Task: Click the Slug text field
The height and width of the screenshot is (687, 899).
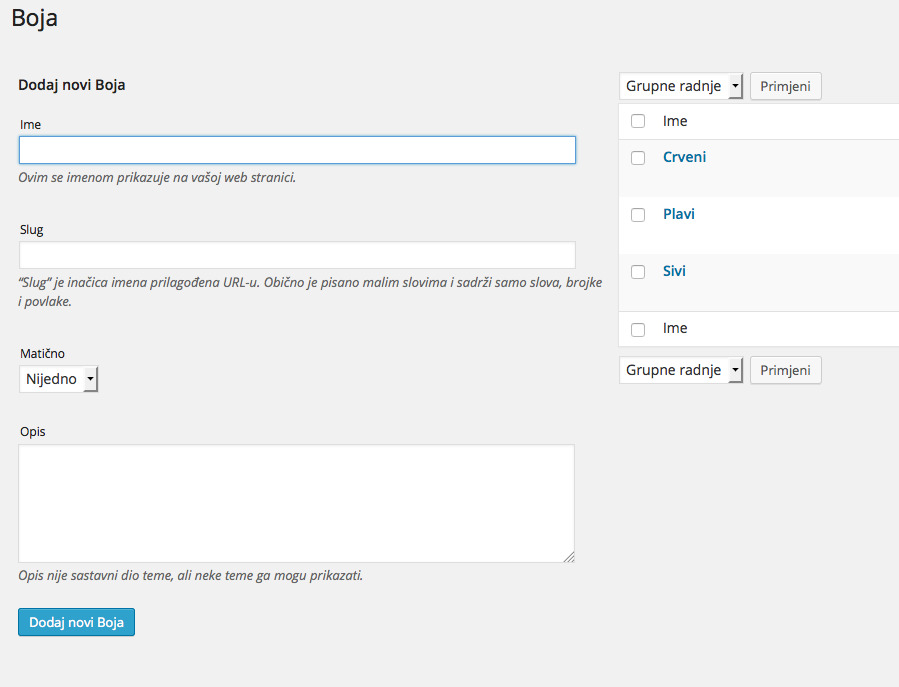Action: pyautogui.click(x=297, y=255)
